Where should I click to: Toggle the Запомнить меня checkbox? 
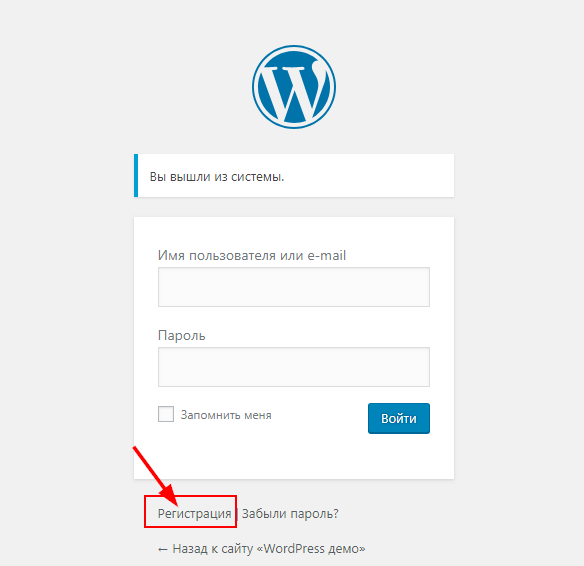pyautogui.click(x=166, y=414)
